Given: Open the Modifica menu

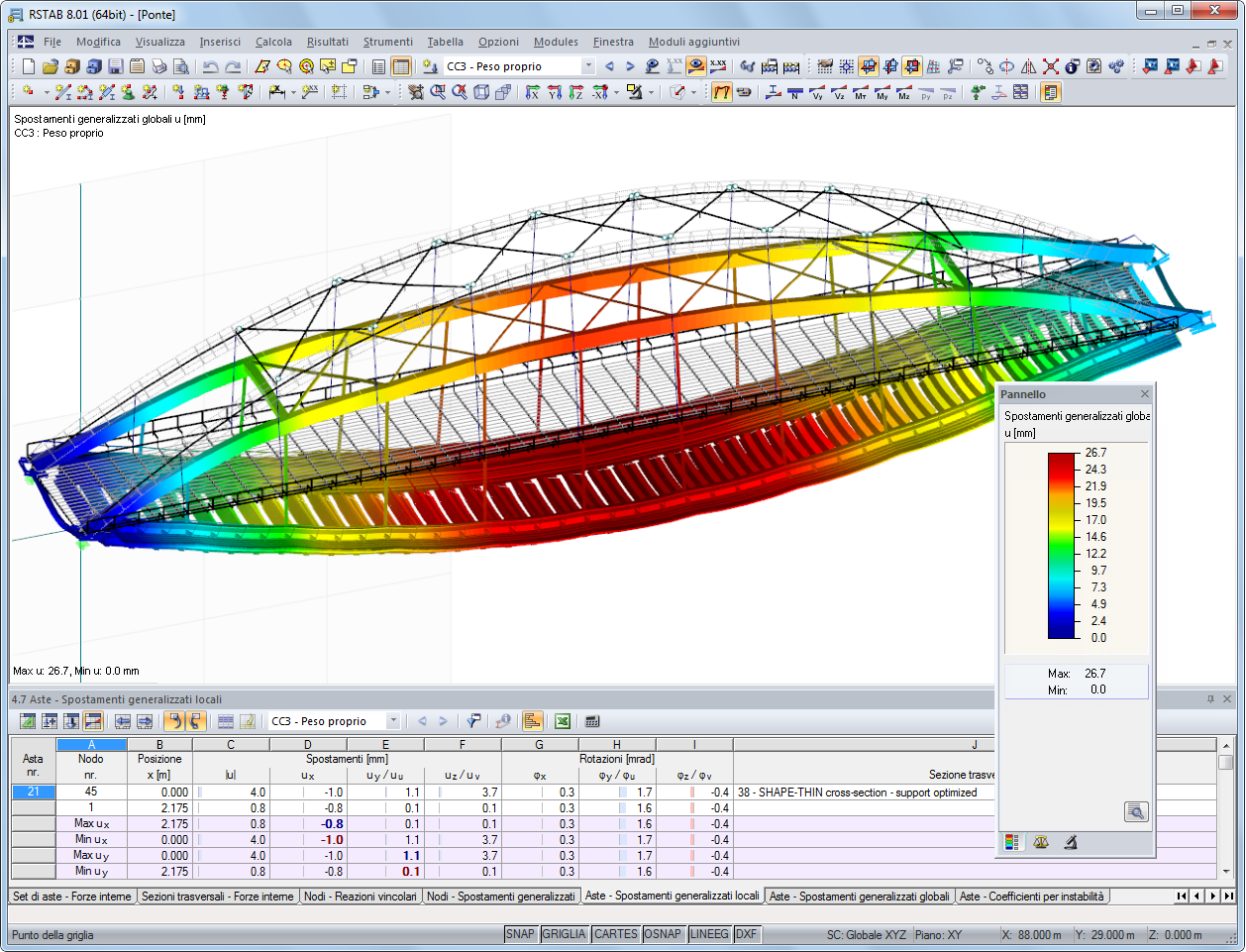Looking at the screenshot, I should (x=98, y=42).
